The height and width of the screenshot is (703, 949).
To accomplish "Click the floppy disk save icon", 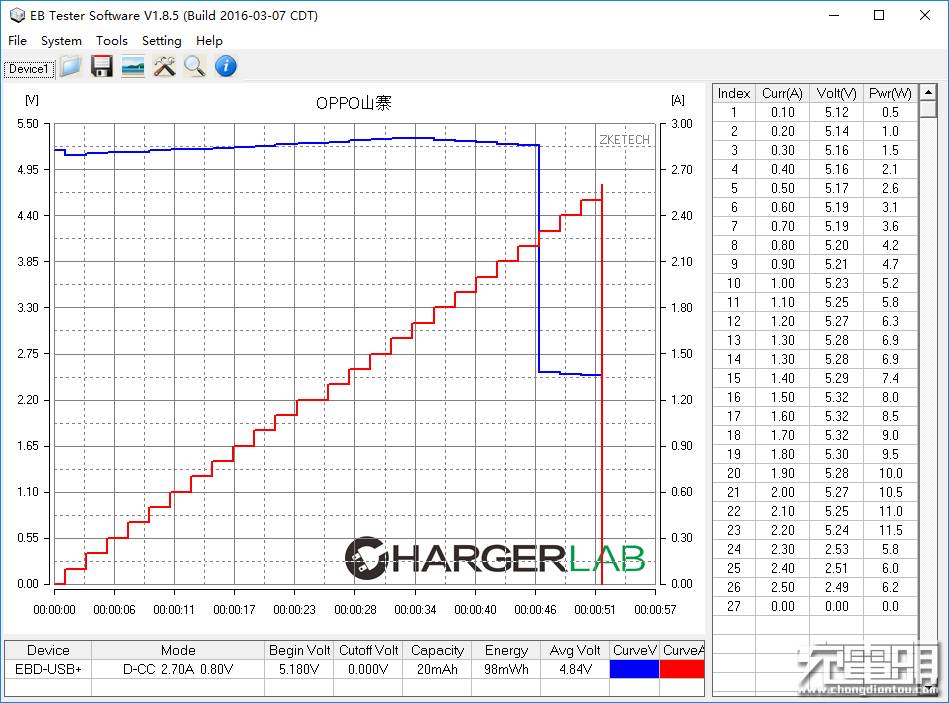I will (x=102, y=67).
